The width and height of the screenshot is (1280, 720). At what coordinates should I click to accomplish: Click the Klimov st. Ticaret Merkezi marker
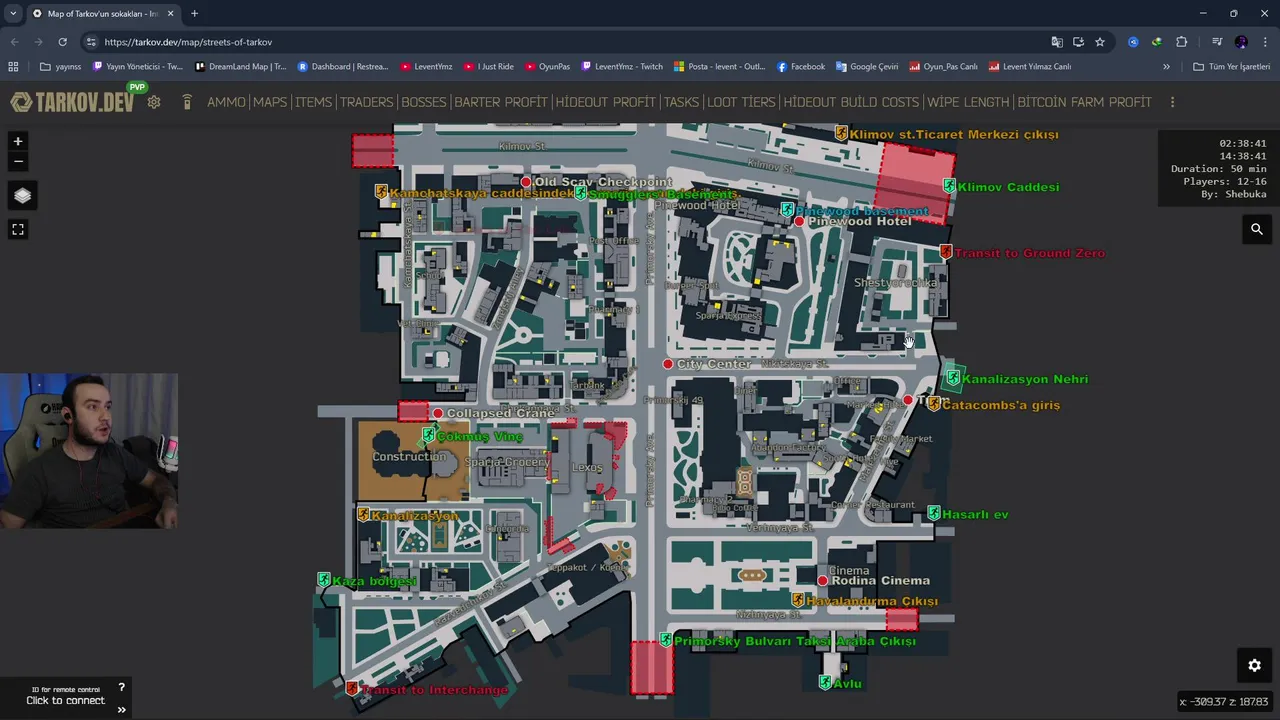click(x=841, y=134)
